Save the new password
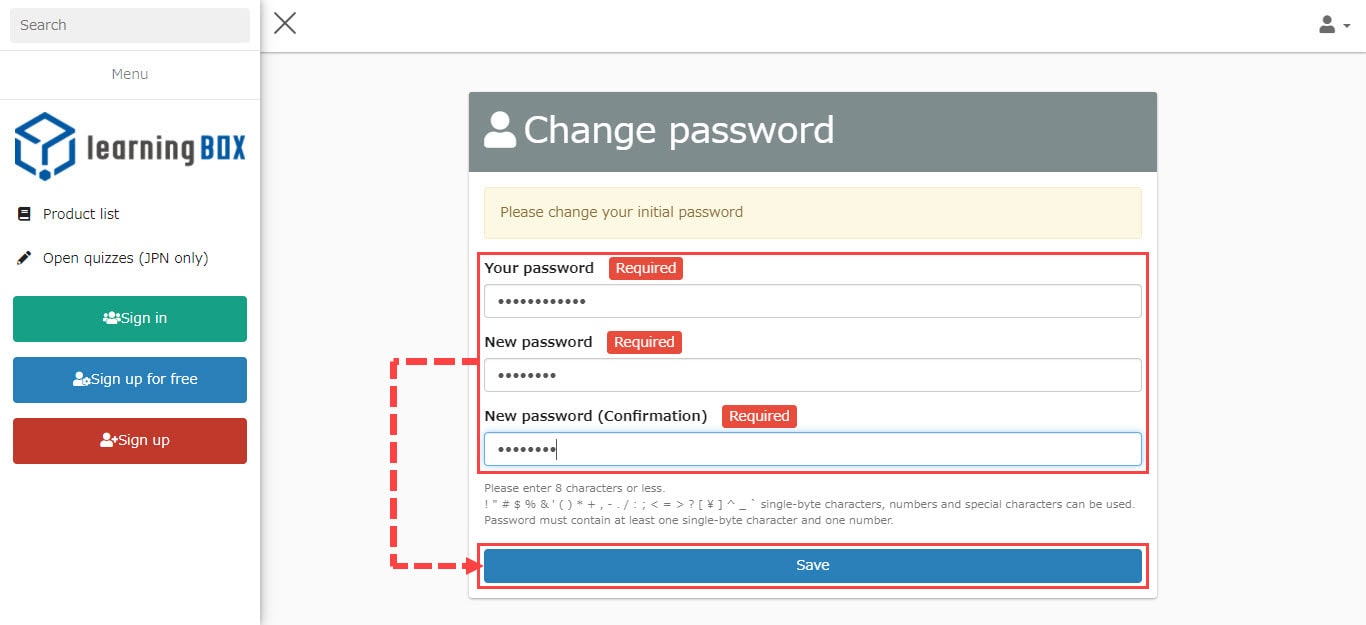This screenshot has width=1366, height=625. click(812, 566)
